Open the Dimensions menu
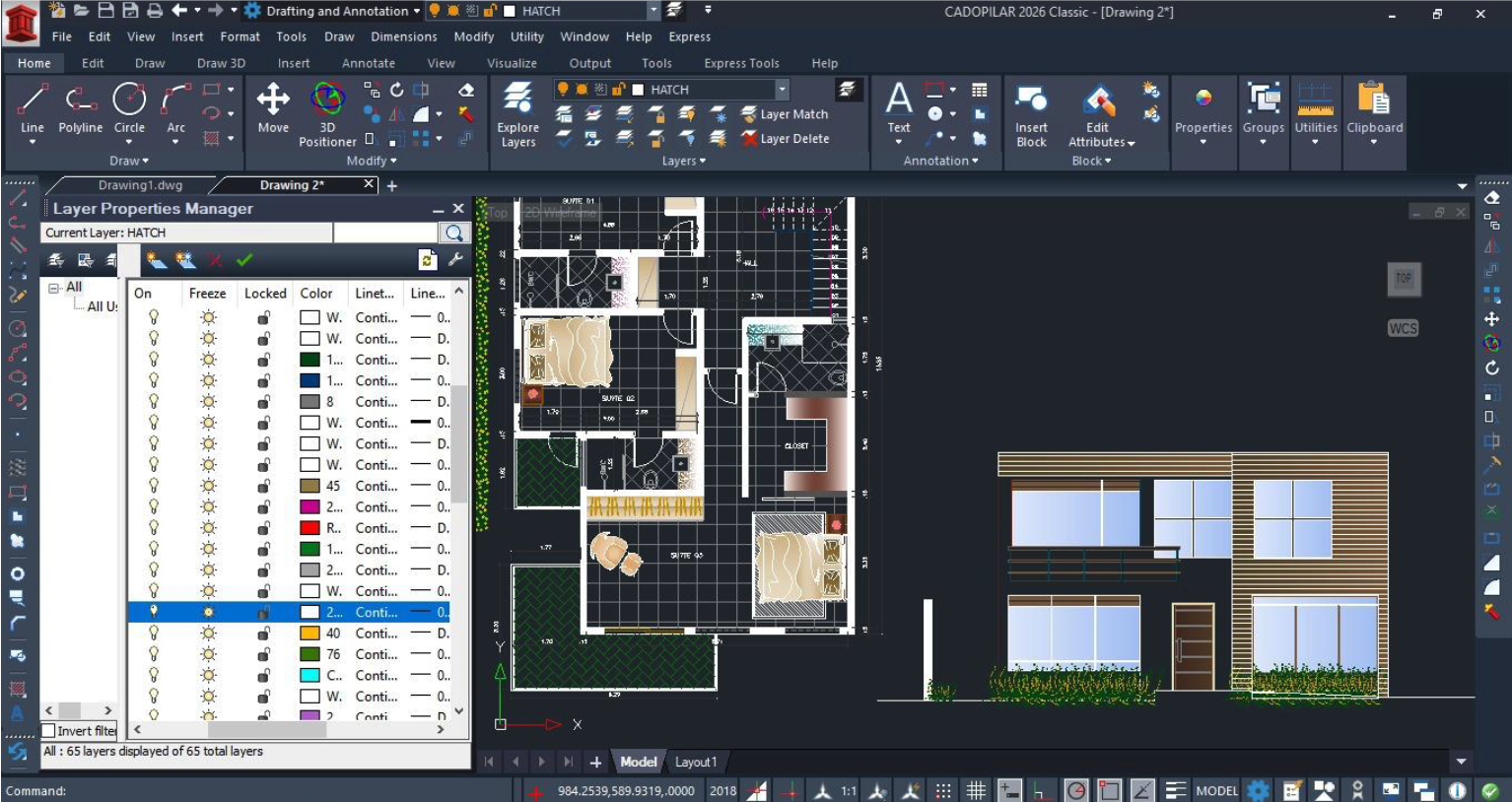This screenshot has height=802, width=1512. pos(403,36)
